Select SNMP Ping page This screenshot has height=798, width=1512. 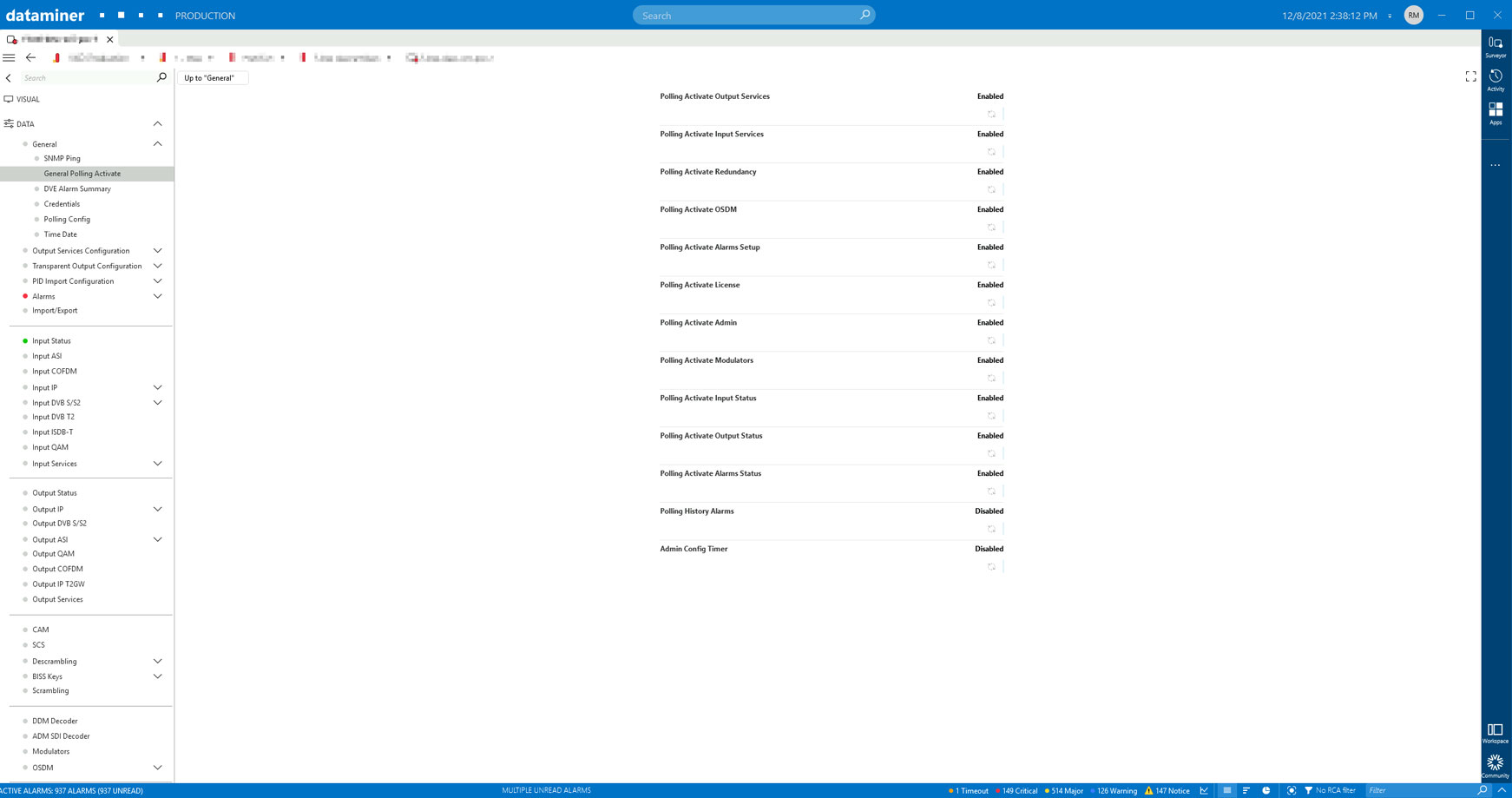62,159
